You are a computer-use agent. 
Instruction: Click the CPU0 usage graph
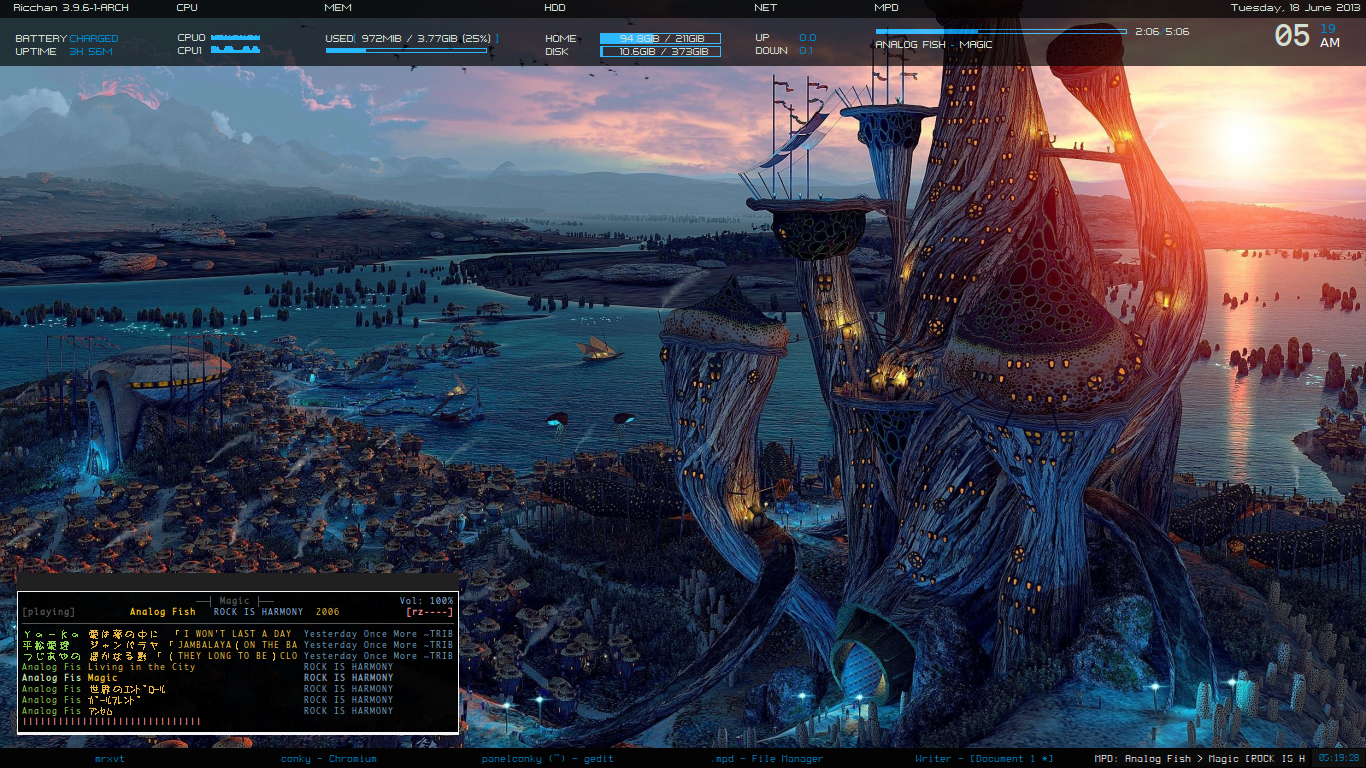pyautogui.click(x=236, y=38)
